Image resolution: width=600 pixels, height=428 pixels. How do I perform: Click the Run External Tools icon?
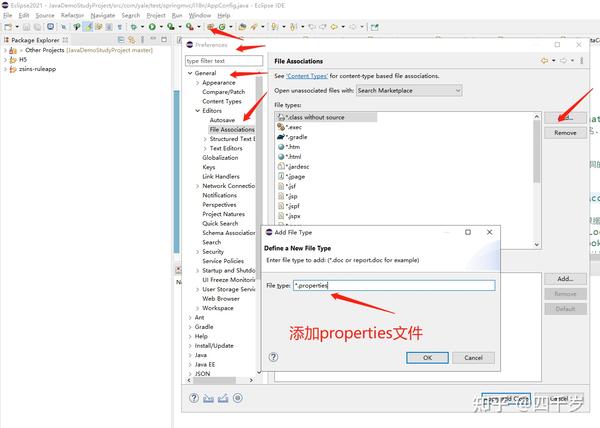tap(189, 27)
